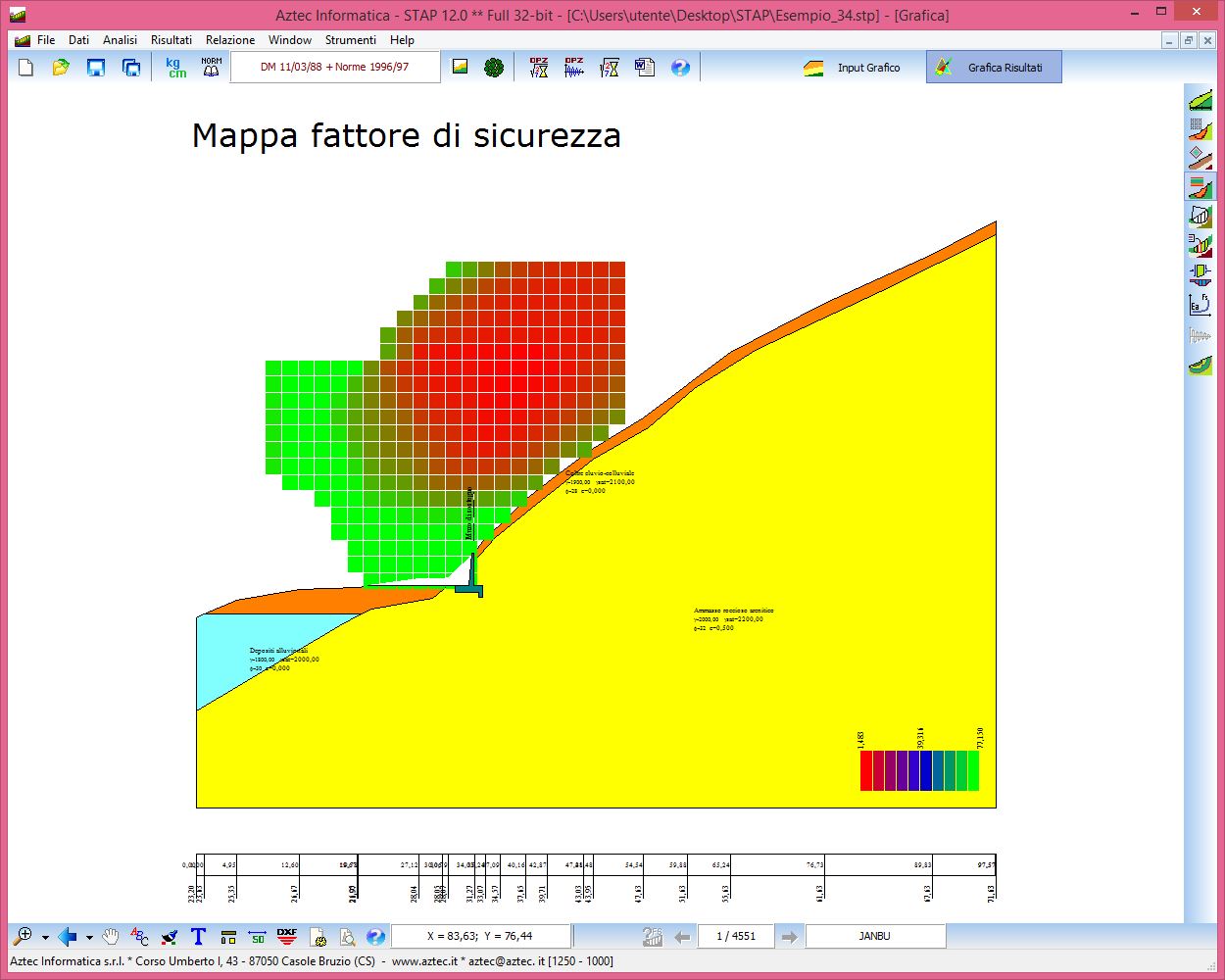Click the Word report export icon
This screenshot has height=980, width=1225.
coord(645,68)
